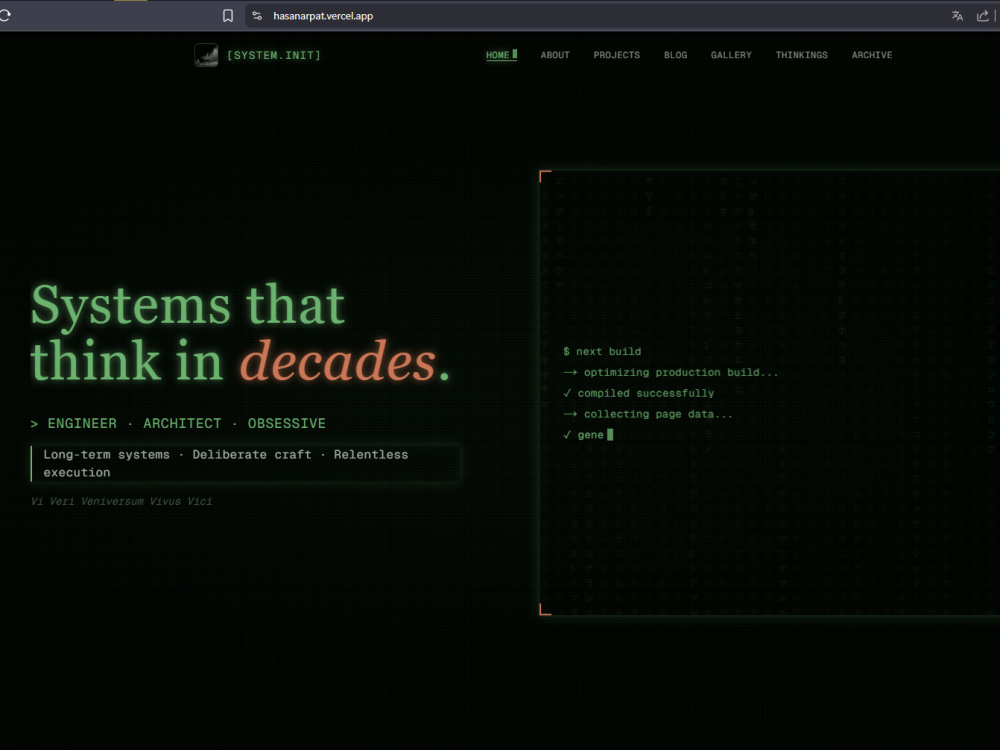Image resolution: width=1000 pixels, height=750 pixels.
Task: Open the ARCHIVE nav link
Action: (872, 55)
